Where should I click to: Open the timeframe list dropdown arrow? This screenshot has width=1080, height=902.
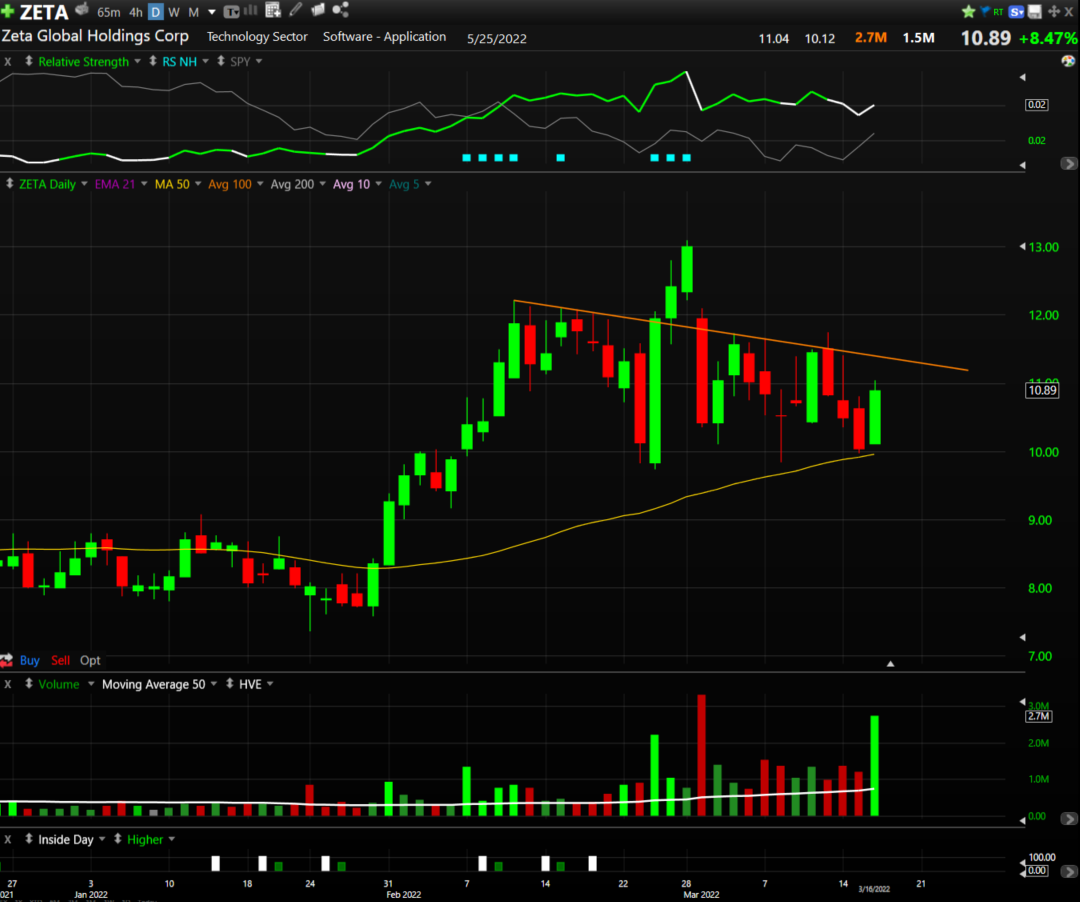(x=212, y=12)
